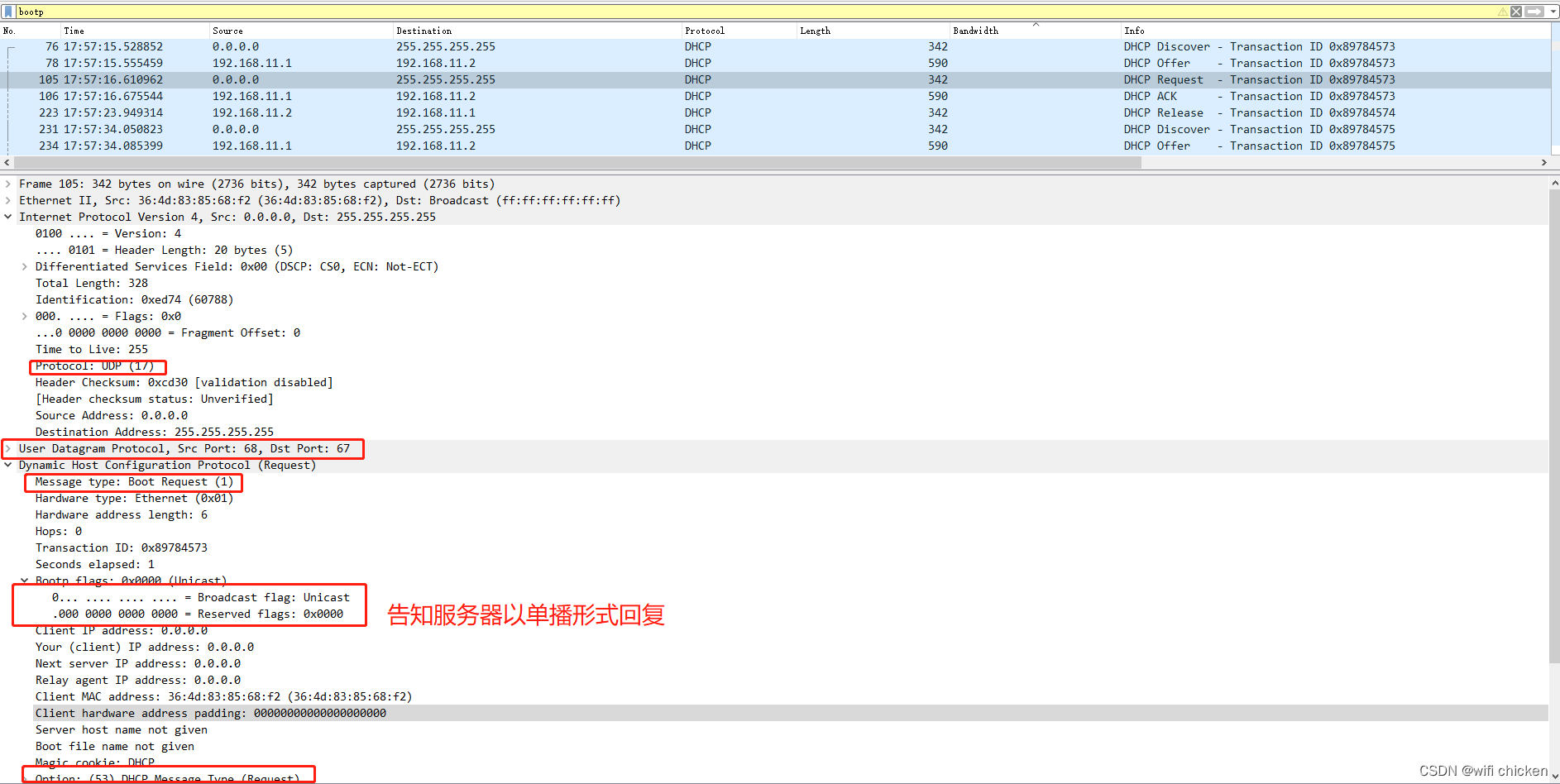
Task: Select packet 234 DHCP Offer row
Action: (x=775, y=146)
